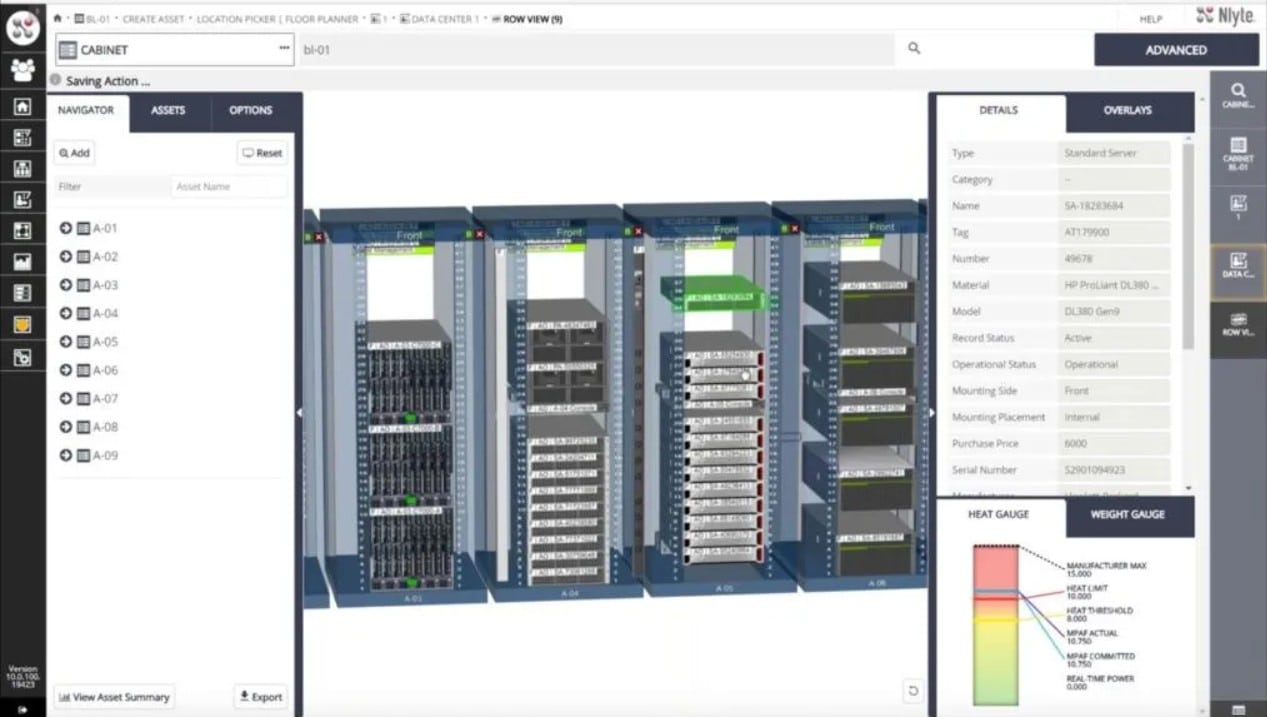
Task: Toggle the collapse arrow on the navigator panel edge
Action: tap(297, 410)
